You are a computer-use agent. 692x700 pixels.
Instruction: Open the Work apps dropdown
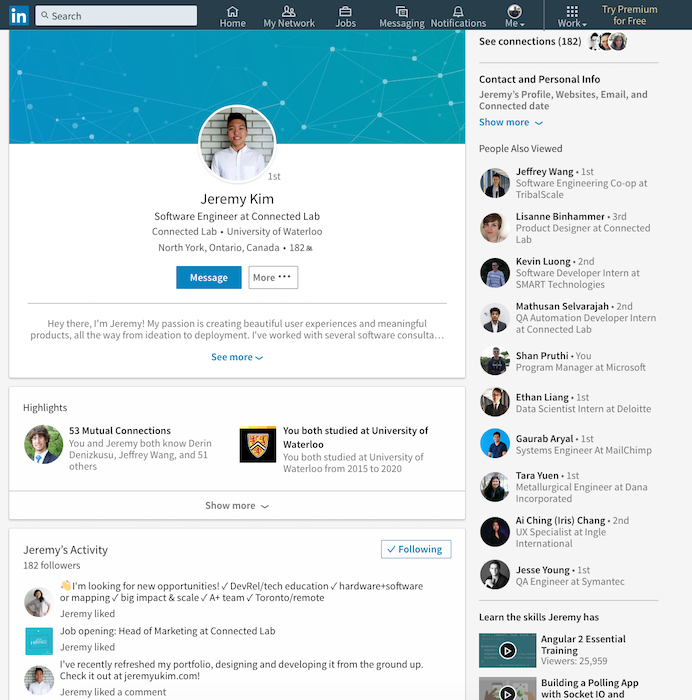click(x=572, y=16)
